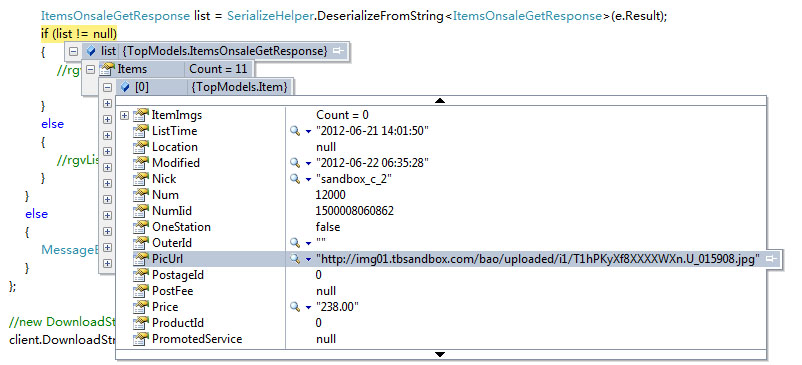Select the NumIid value 1500008060862

(354, 211)
